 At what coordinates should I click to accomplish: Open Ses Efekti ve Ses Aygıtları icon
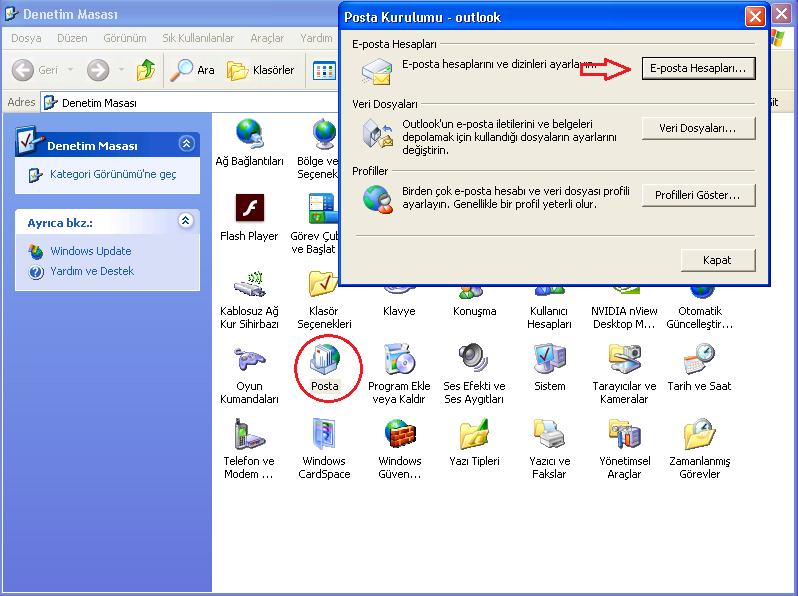click(474, 374)
